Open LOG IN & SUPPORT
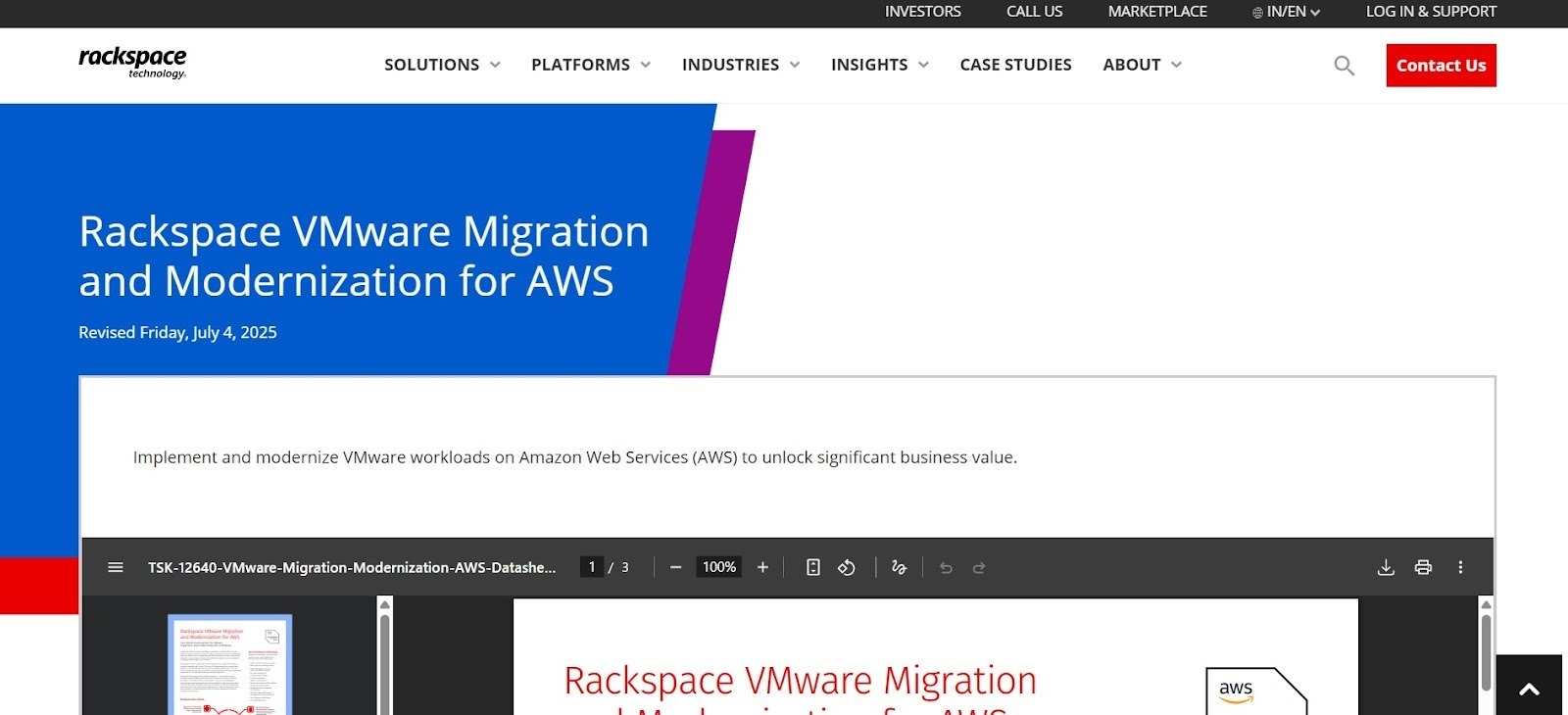This screenshot has width=1568, height=715. click(x=1431, y=12)
